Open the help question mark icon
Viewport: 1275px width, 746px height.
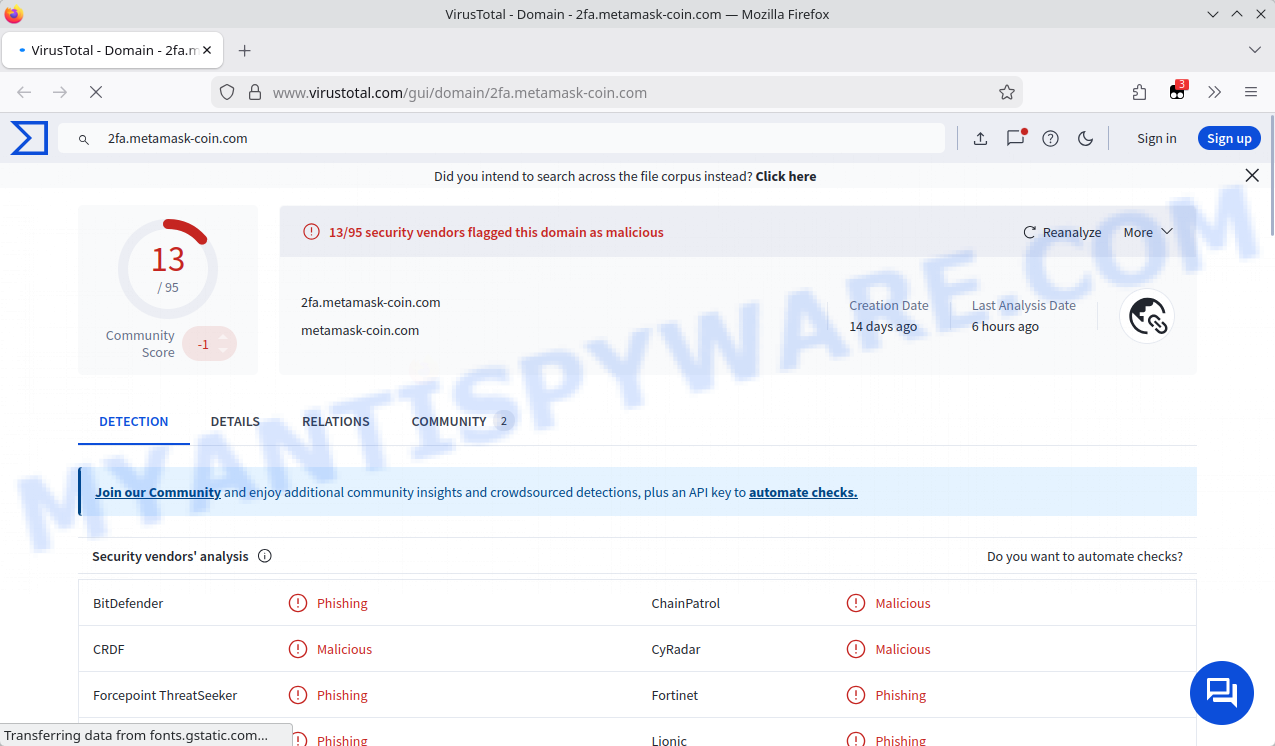[1050, 139]
